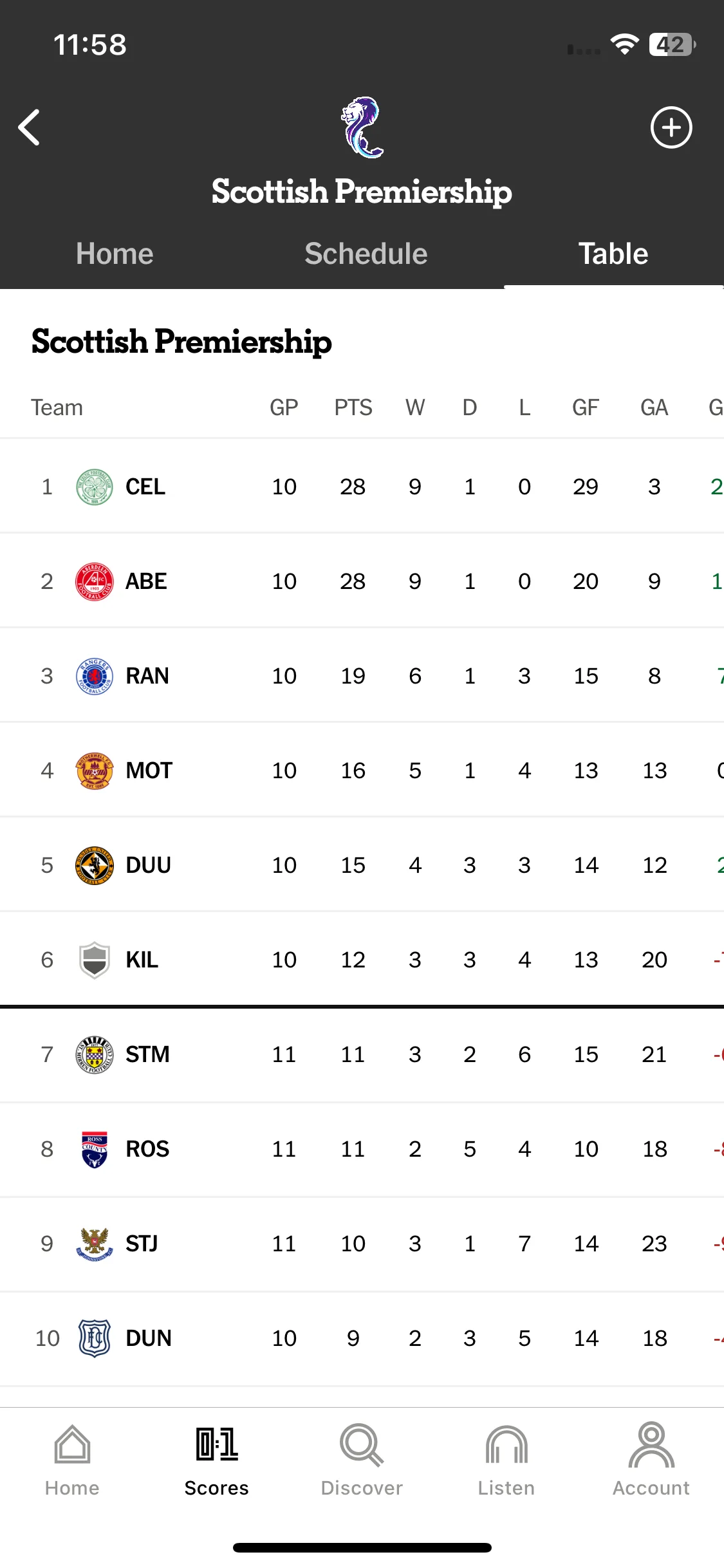The height and width of the screenshot is (1568, 724).
Task: Tap the Ross County crest
Action: click(95, 1149)
